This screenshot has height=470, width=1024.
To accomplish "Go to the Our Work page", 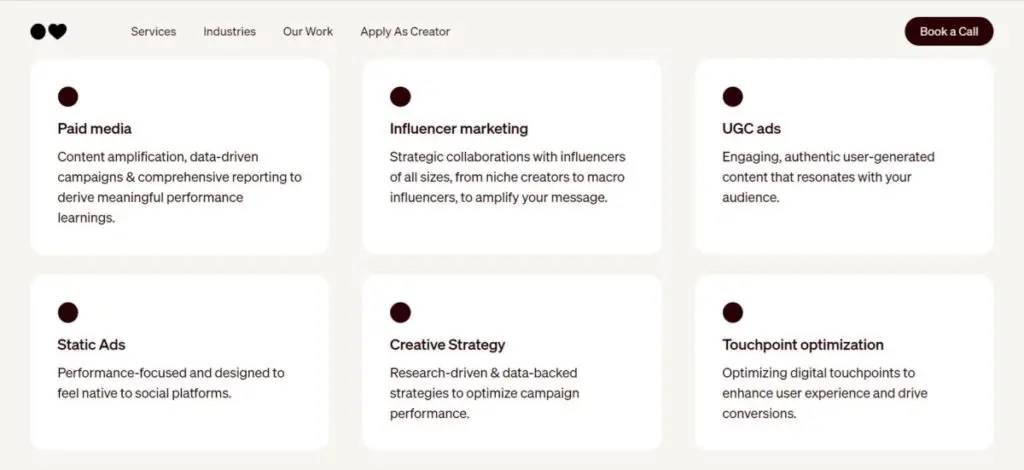I will click(x=308, y=31).
